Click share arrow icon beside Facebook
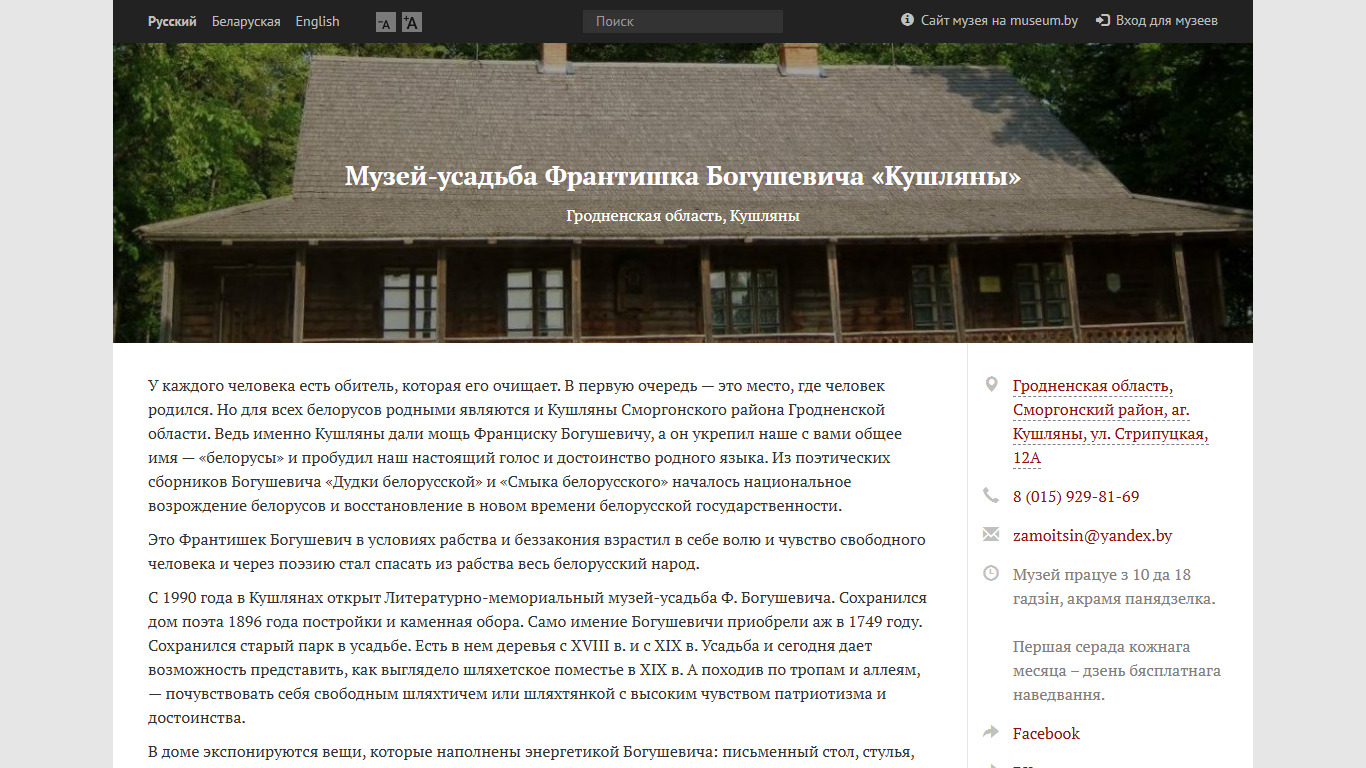 pos(991,732)
